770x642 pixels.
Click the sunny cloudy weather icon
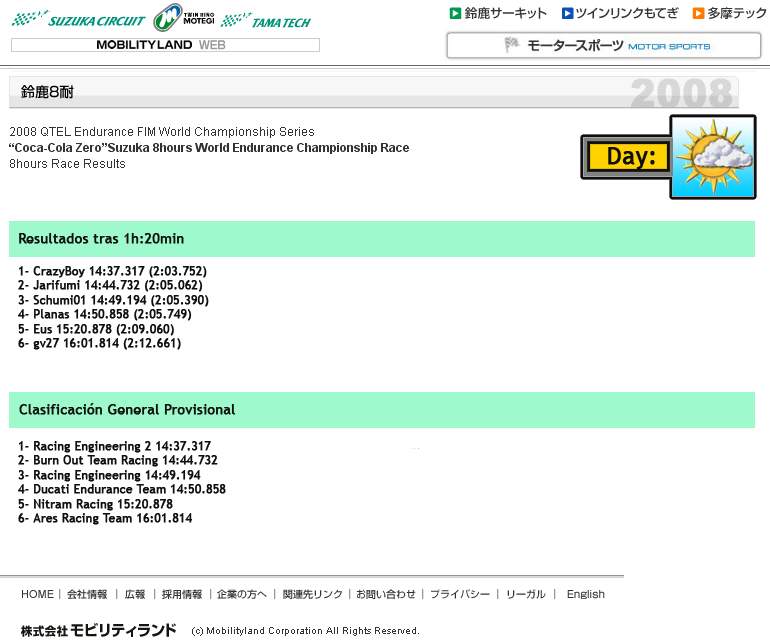pos(713,157)
